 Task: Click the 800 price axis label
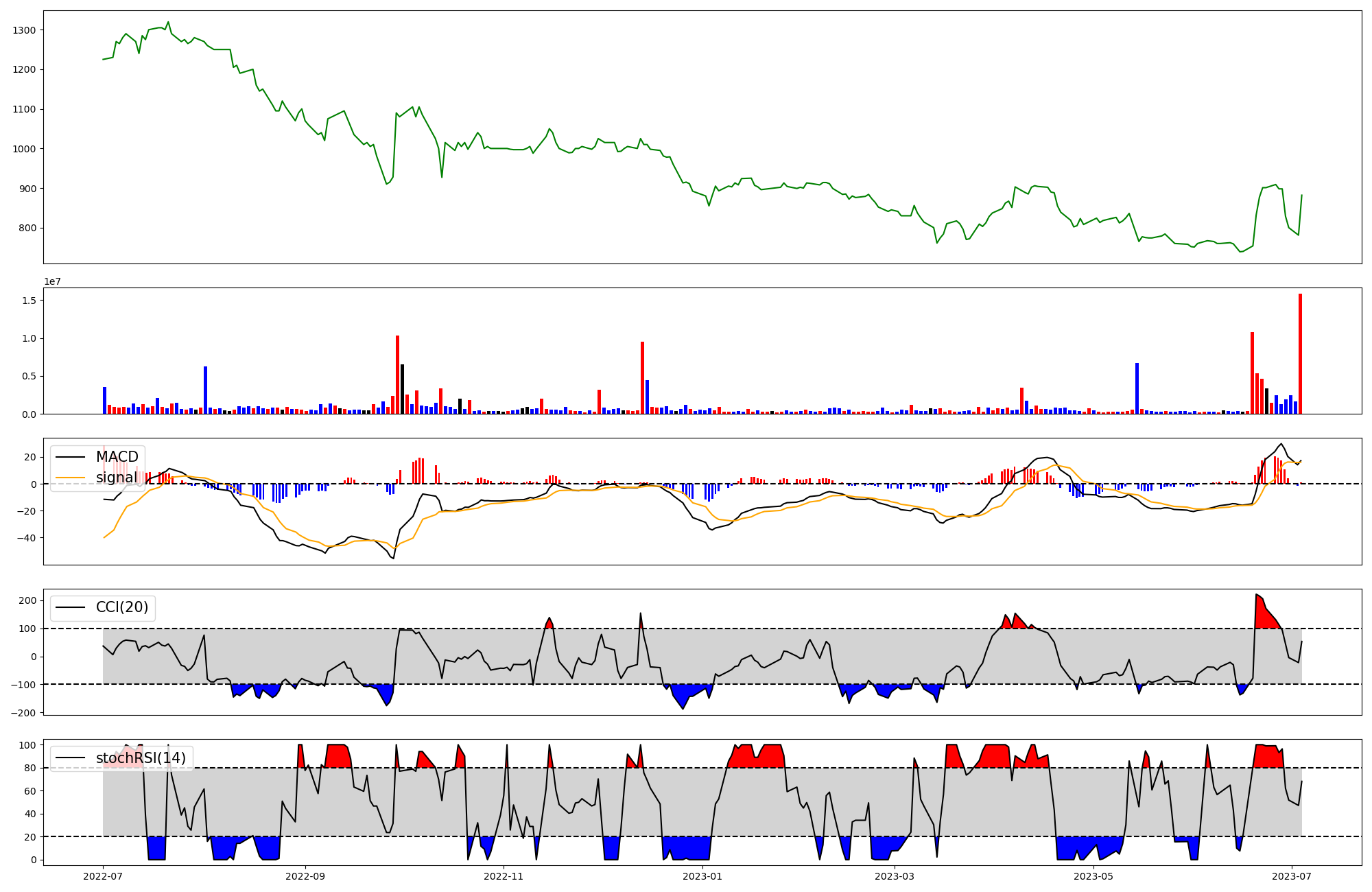(x=27, y=228)
